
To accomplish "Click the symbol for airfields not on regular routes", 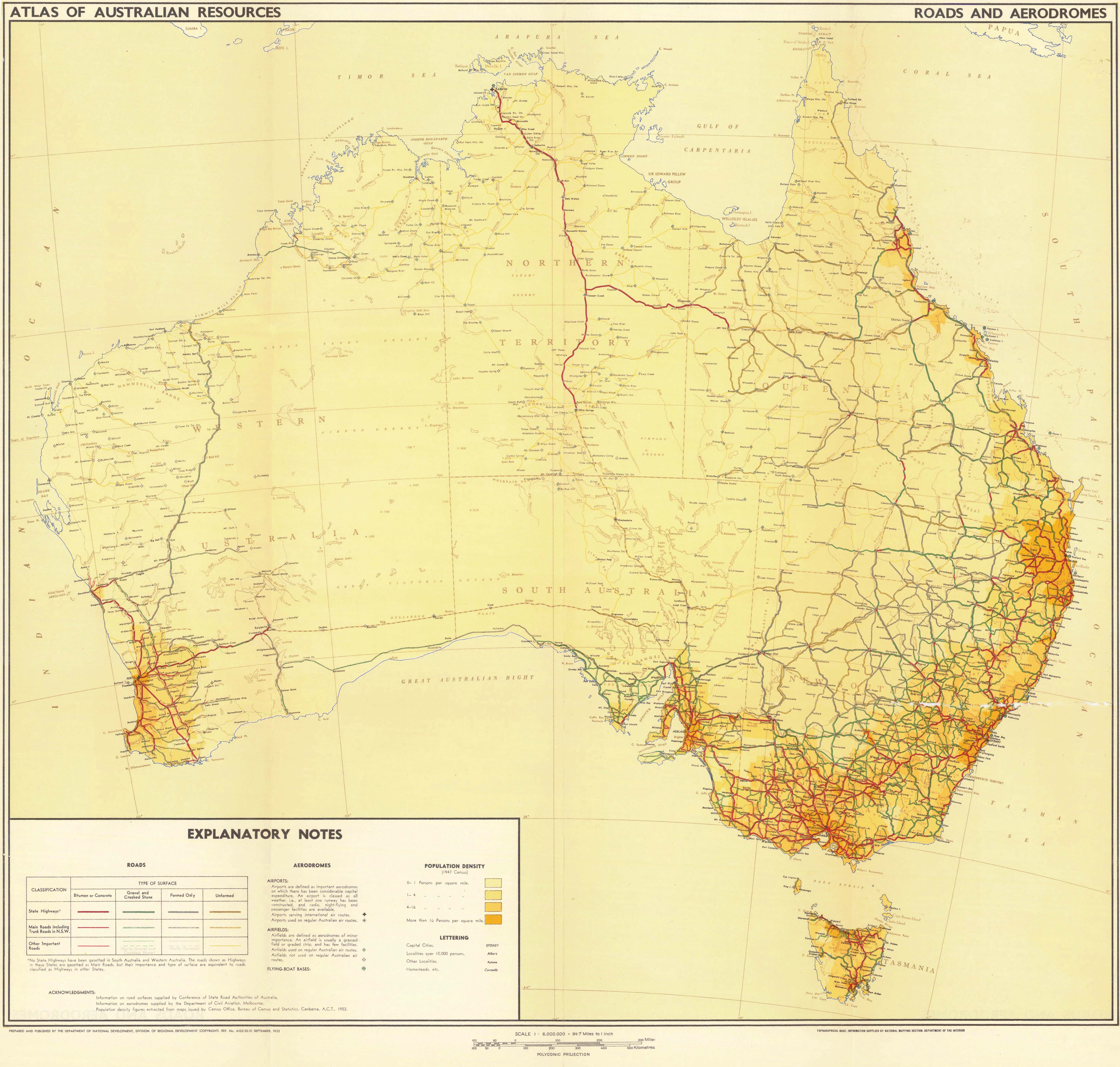I will [x=364, y=959].
